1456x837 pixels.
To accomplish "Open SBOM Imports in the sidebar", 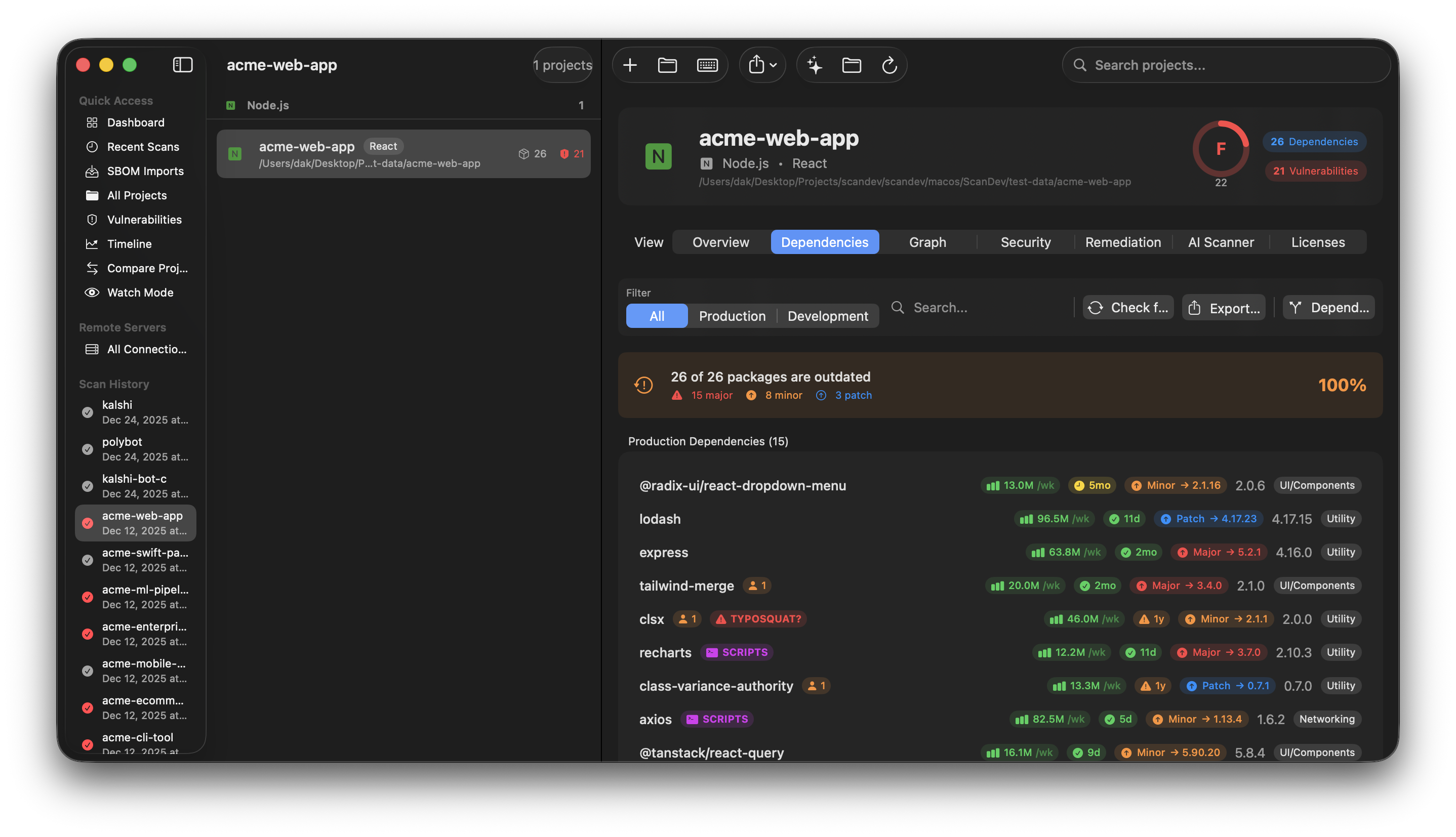I will 144,171.
